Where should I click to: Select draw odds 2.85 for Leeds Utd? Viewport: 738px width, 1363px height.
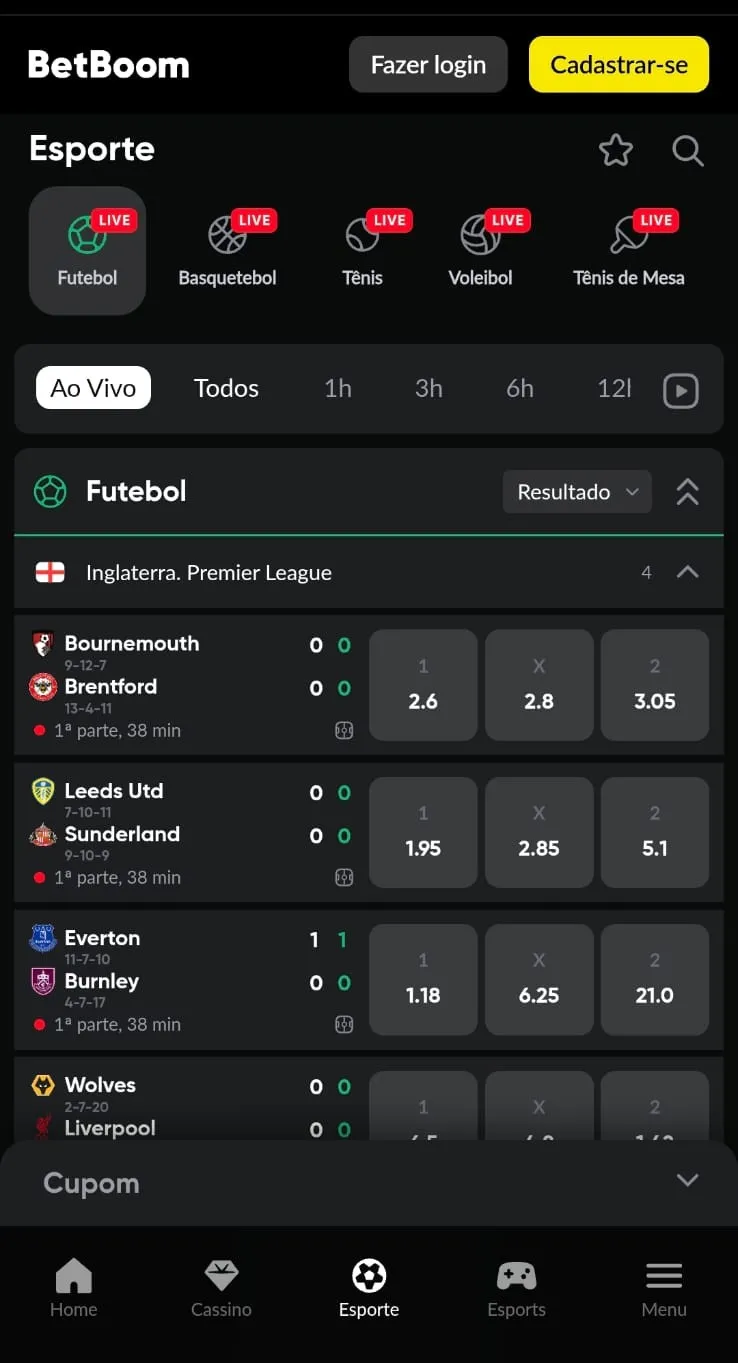click(539, 832)
